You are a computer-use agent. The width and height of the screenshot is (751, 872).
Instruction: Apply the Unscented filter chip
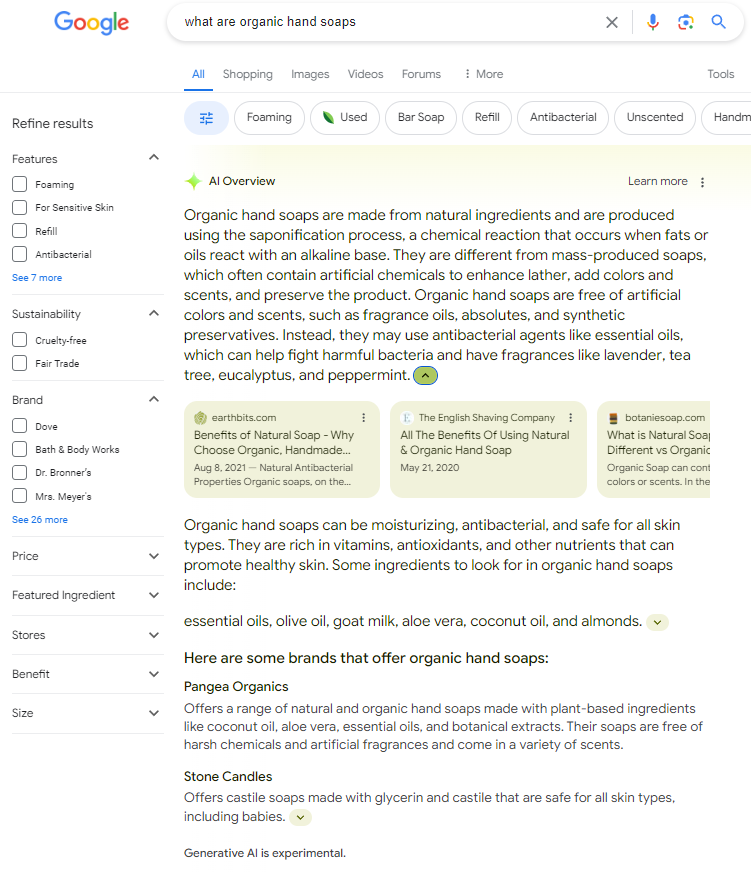point(655,118)
